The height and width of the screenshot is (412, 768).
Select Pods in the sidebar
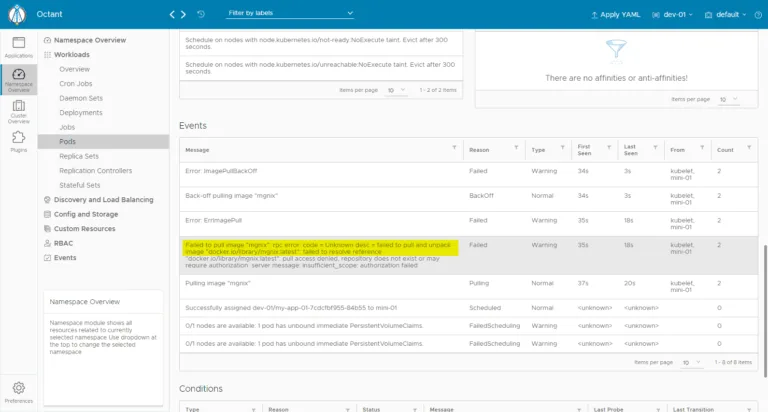103,142
